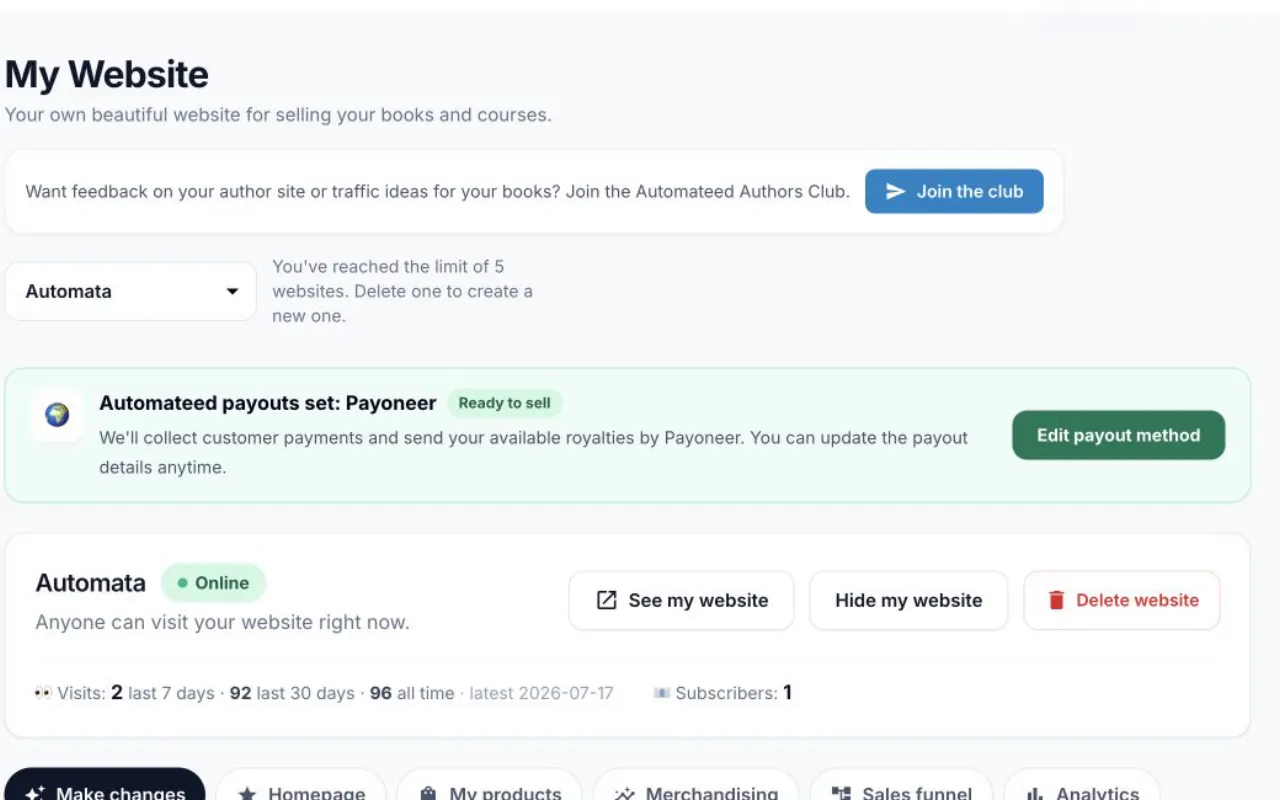Click the Online status badge

tap(213, 583)
